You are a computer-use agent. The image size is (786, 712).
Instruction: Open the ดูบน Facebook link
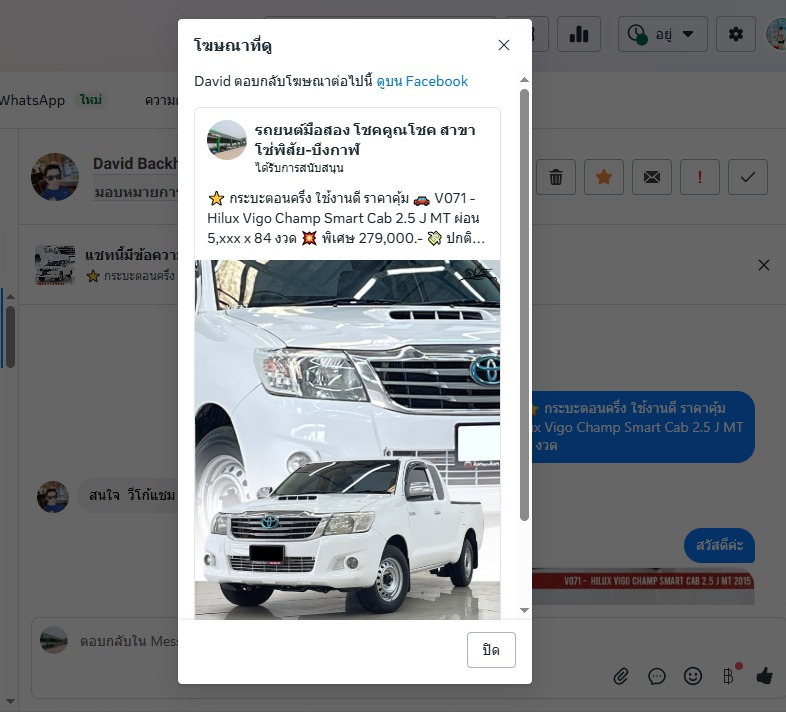point(422,81)
